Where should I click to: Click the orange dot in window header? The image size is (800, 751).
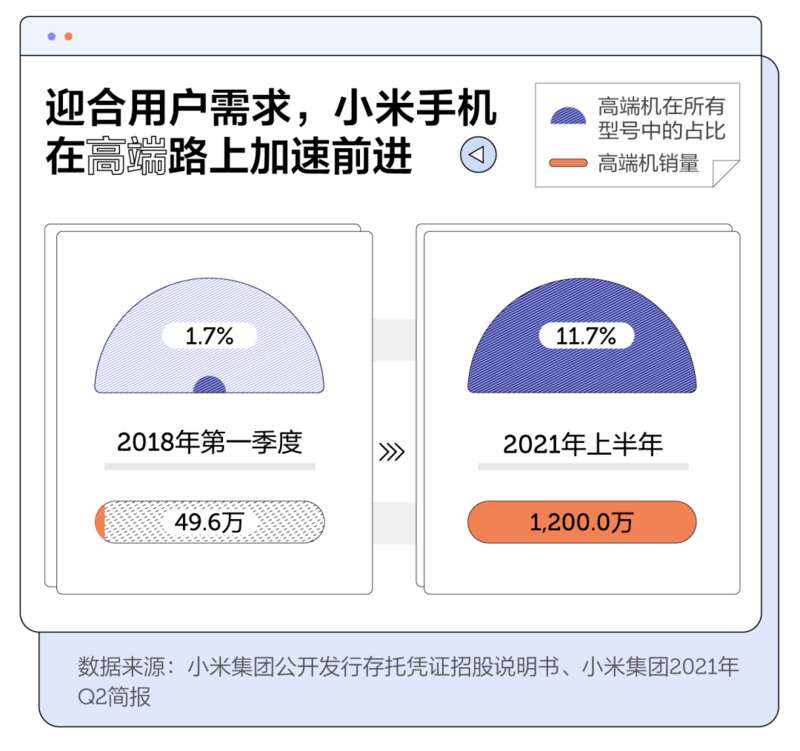pyautogui.click(x=68, y=36)
